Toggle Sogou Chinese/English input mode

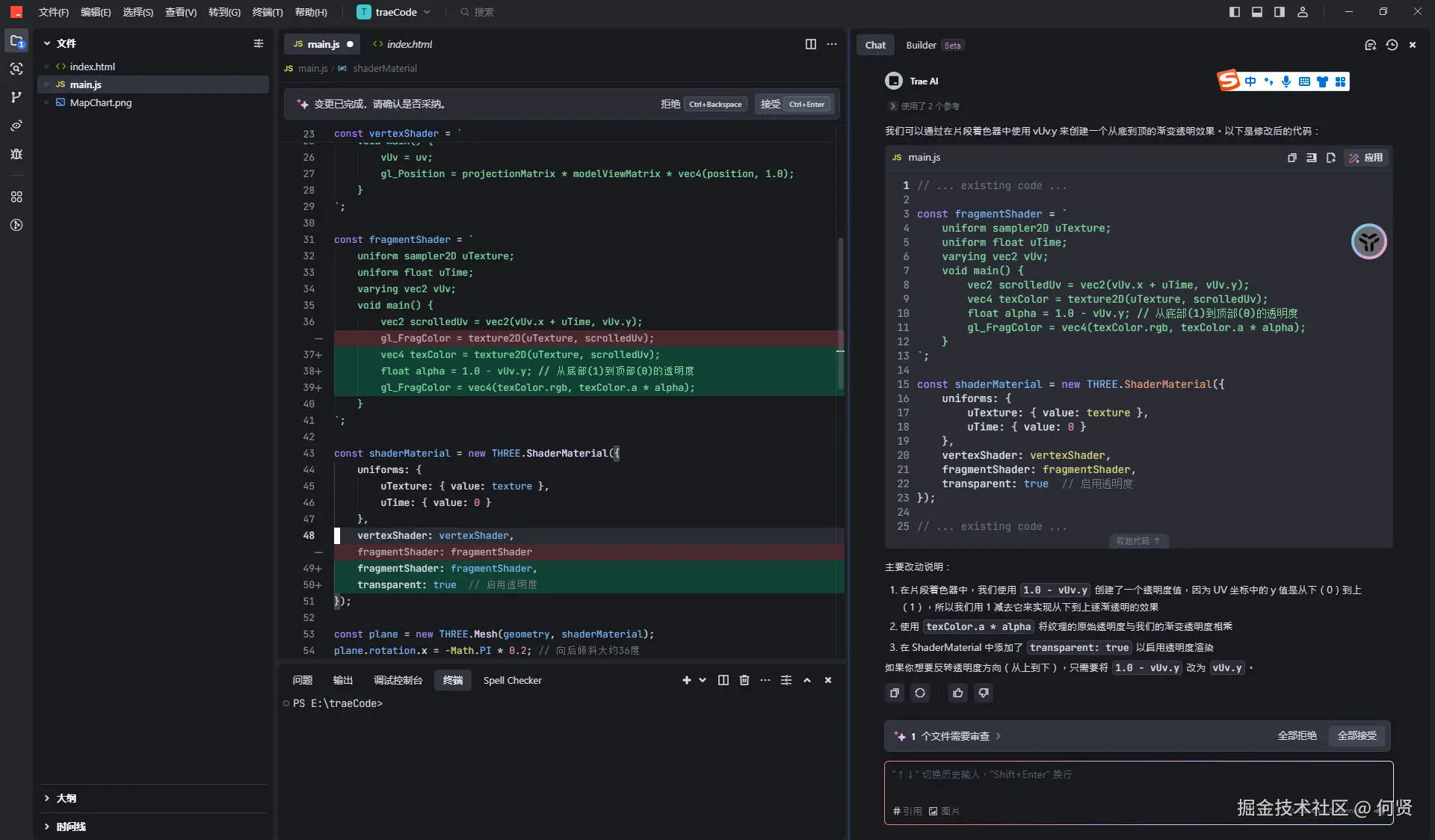[x=1250, y=81]
